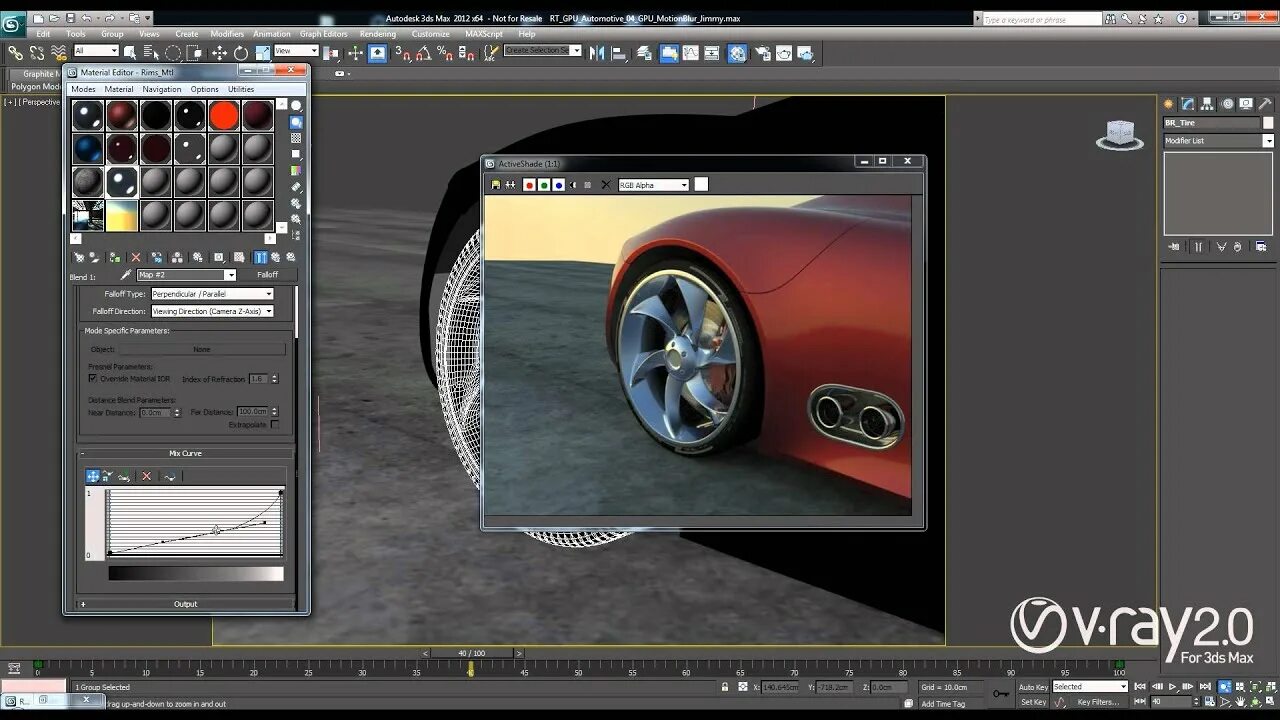The height and width of the screenshot is (720, 1280).
Task: Click the Render teapot icon
Action: (784, 53)
